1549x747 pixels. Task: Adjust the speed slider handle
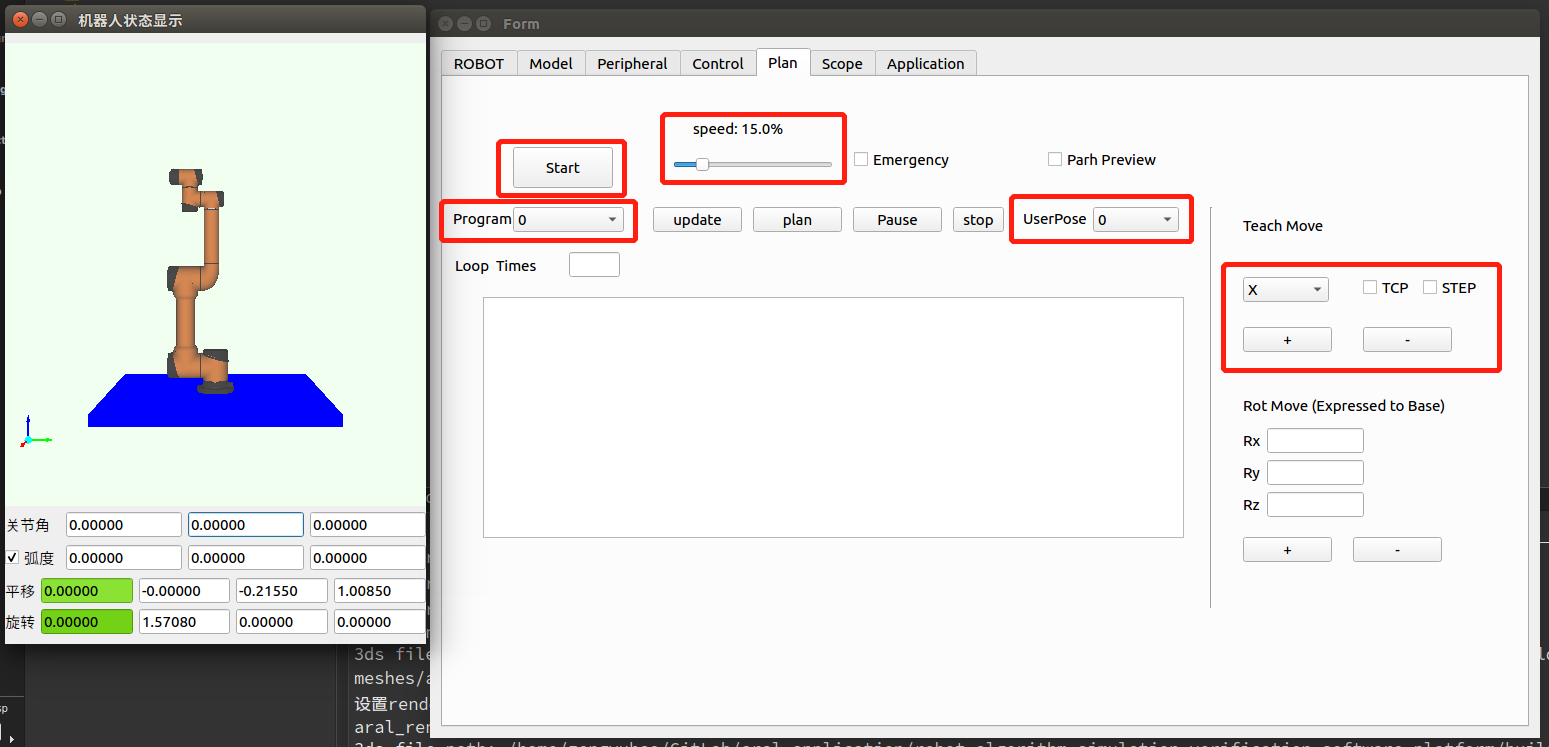coord(702,164)
